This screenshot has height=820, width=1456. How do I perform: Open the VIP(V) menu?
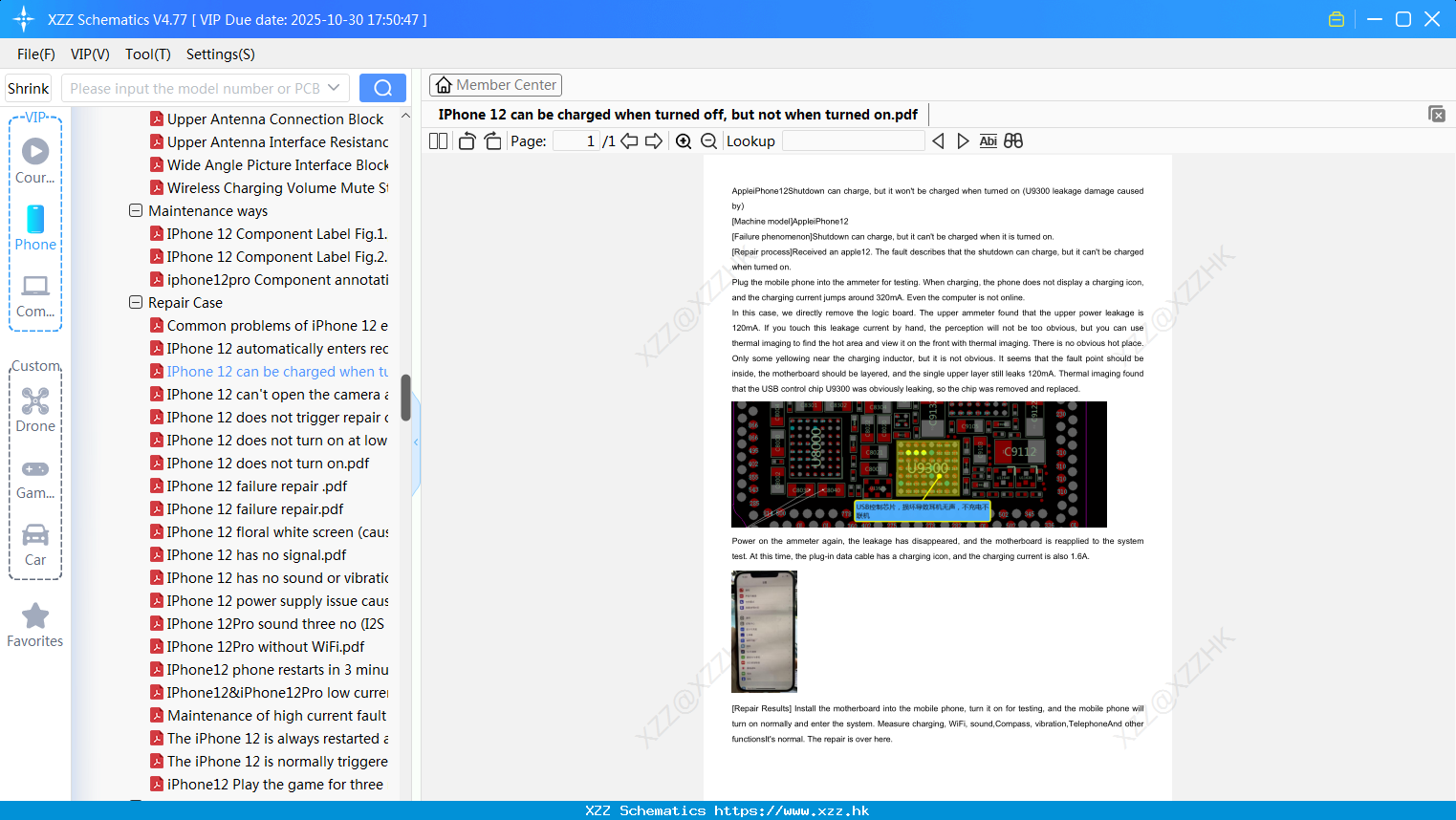(90, 54)
